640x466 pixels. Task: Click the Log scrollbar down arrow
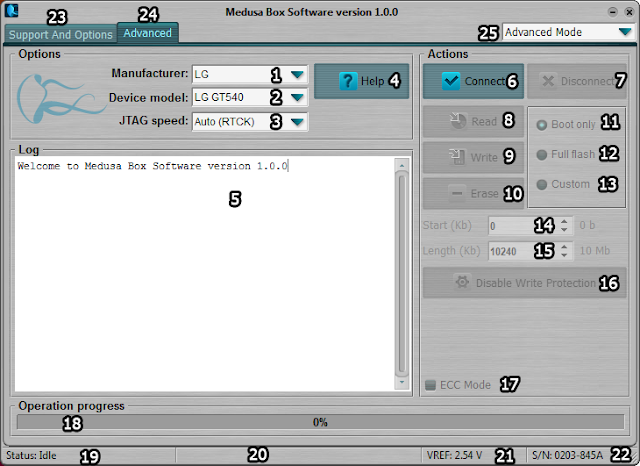coord(402,382)
